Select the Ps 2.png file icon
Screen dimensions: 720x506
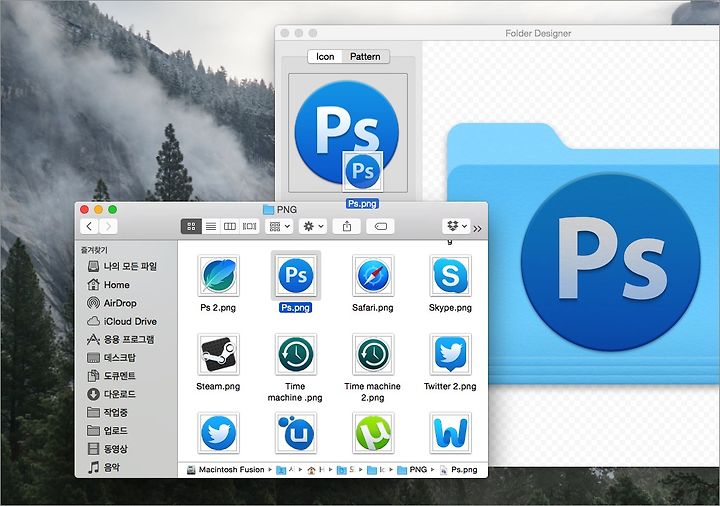(x=219, y=275)
